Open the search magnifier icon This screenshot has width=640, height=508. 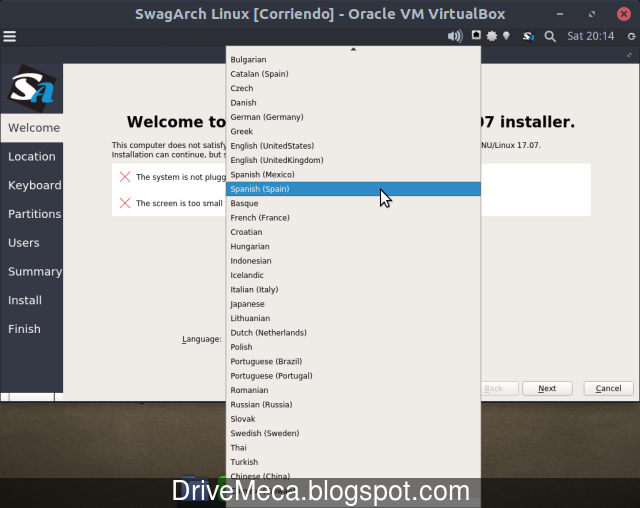coord(550,36)
